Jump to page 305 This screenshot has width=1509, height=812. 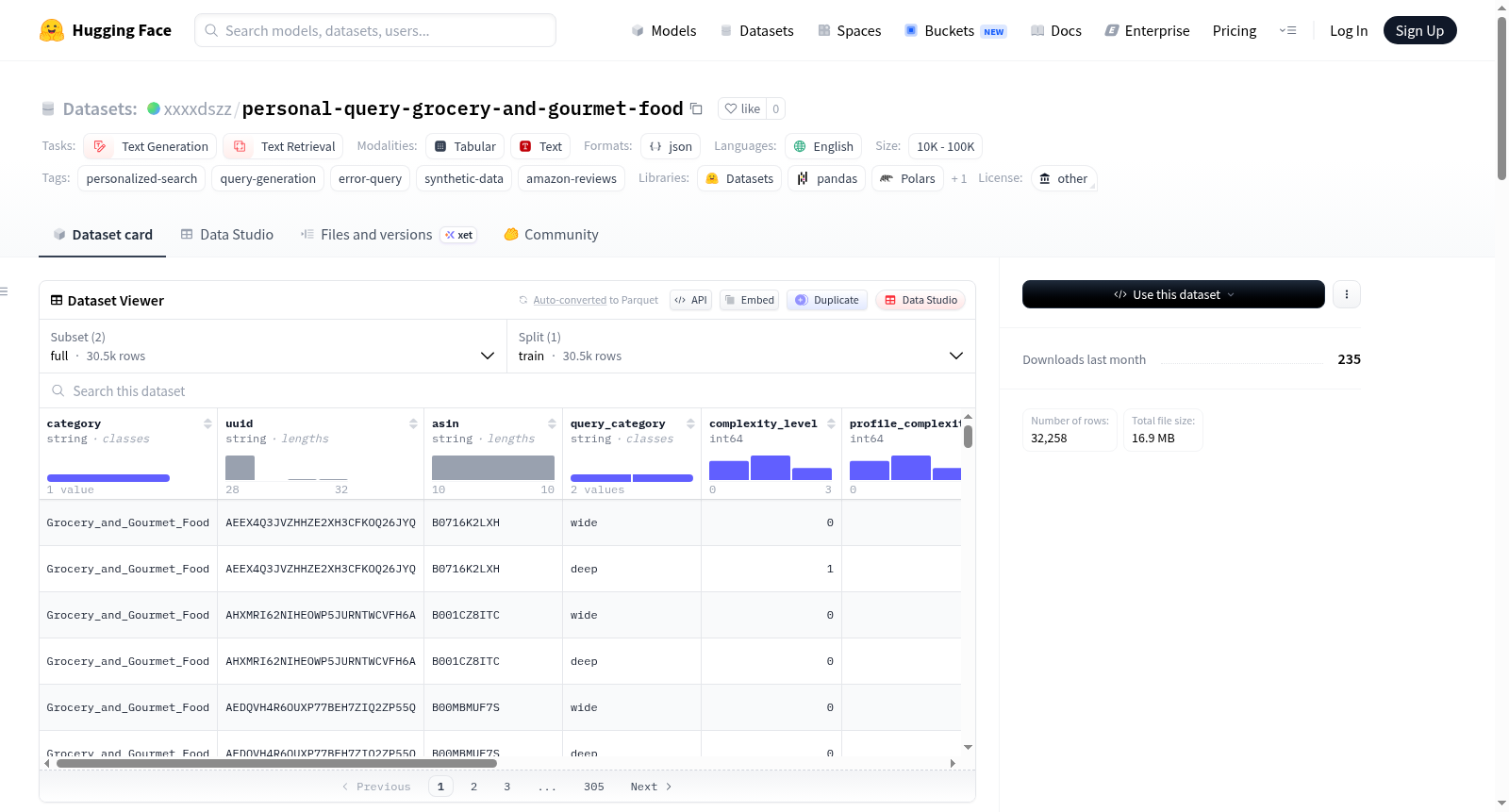593,787
